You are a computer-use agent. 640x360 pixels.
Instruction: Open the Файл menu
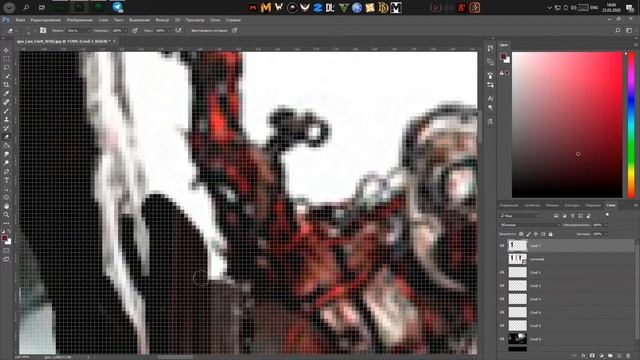coord(20,20)
